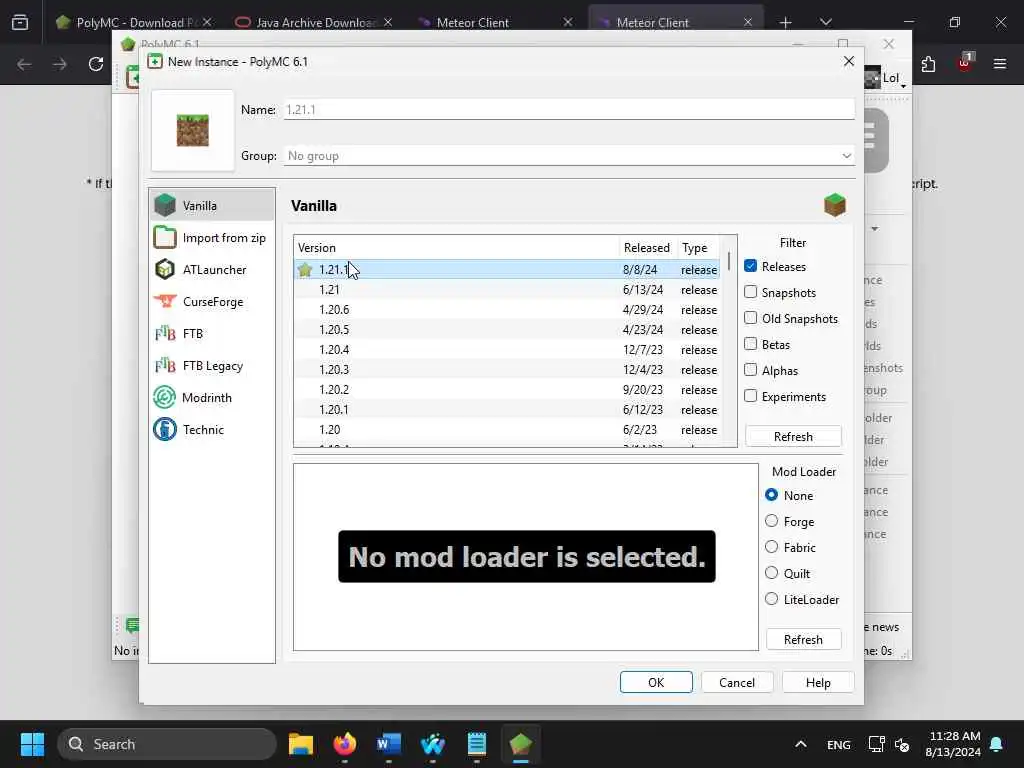Open Windows Start menu
Viewport: 1024px width, 768px height.
tap(32, 744)
